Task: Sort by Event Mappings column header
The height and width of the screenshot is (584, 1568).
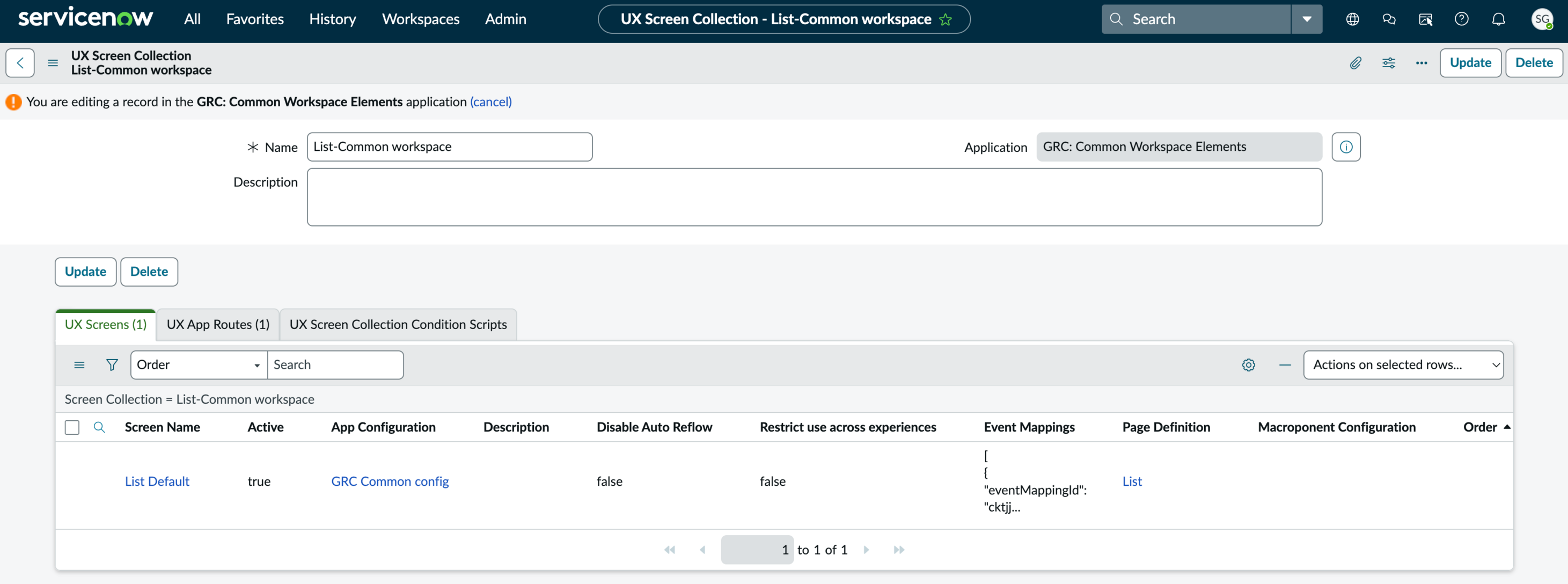Action: [1029, 427]
